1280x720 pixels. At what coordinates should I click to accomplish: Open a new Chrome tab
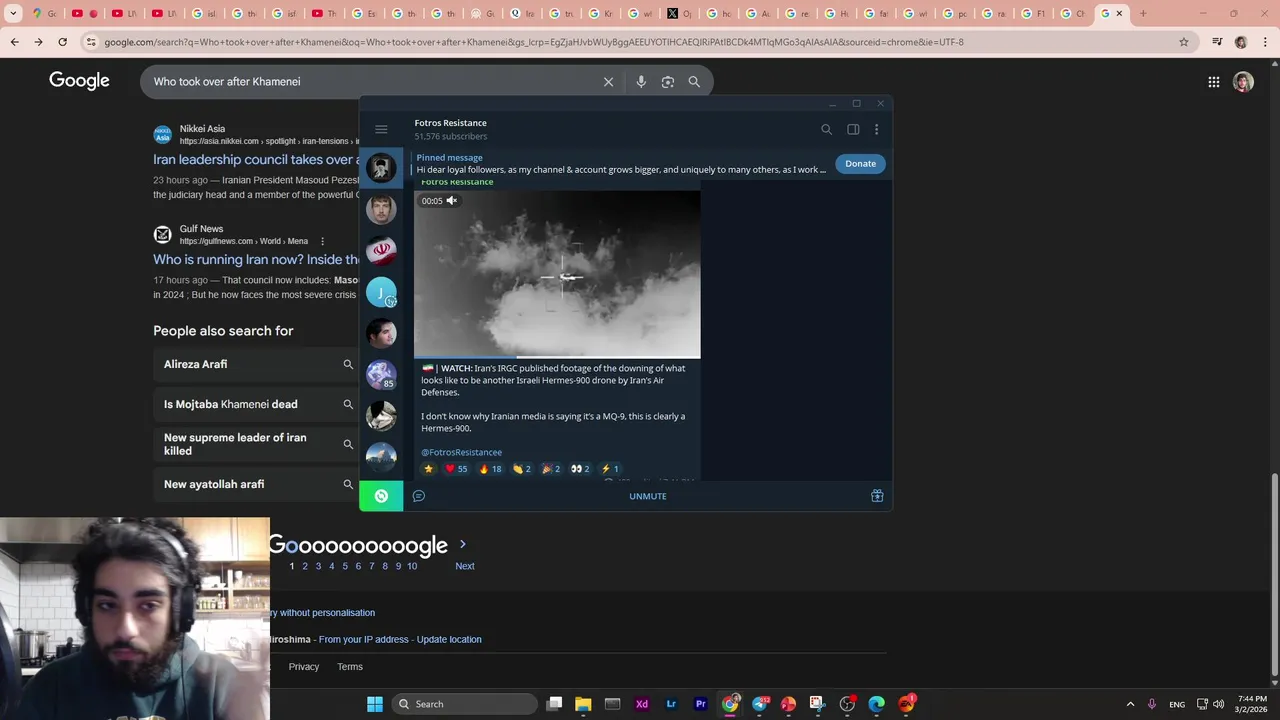point(1143,13)
